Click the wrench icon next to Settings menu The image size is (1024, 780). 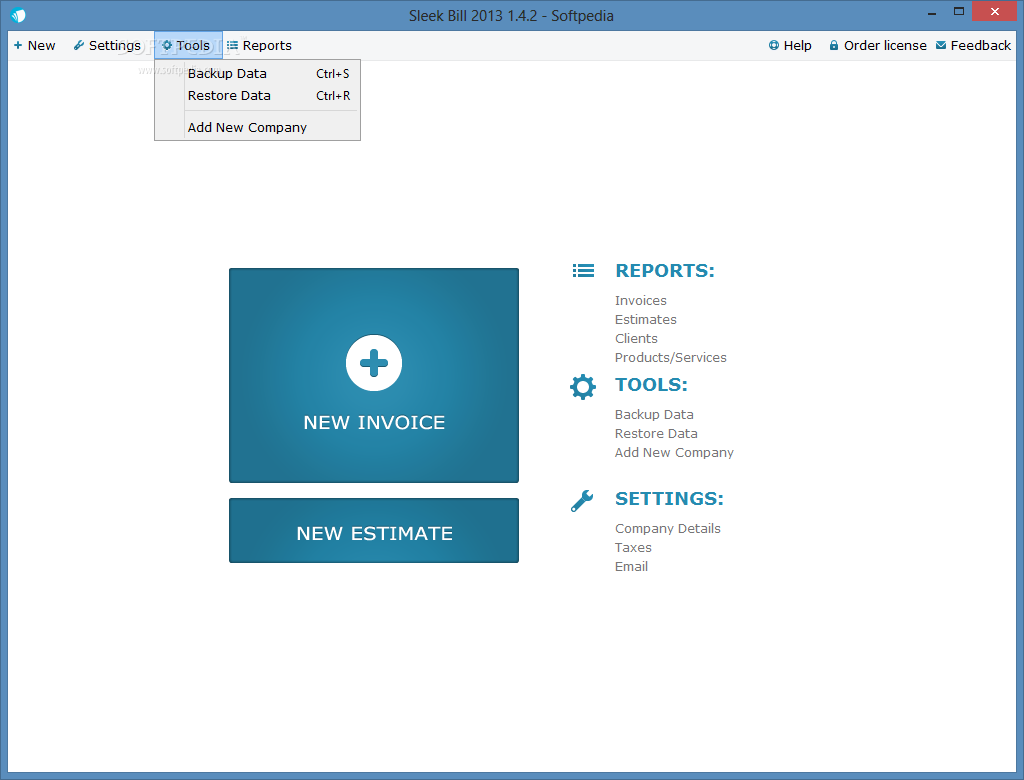point(78,45)
